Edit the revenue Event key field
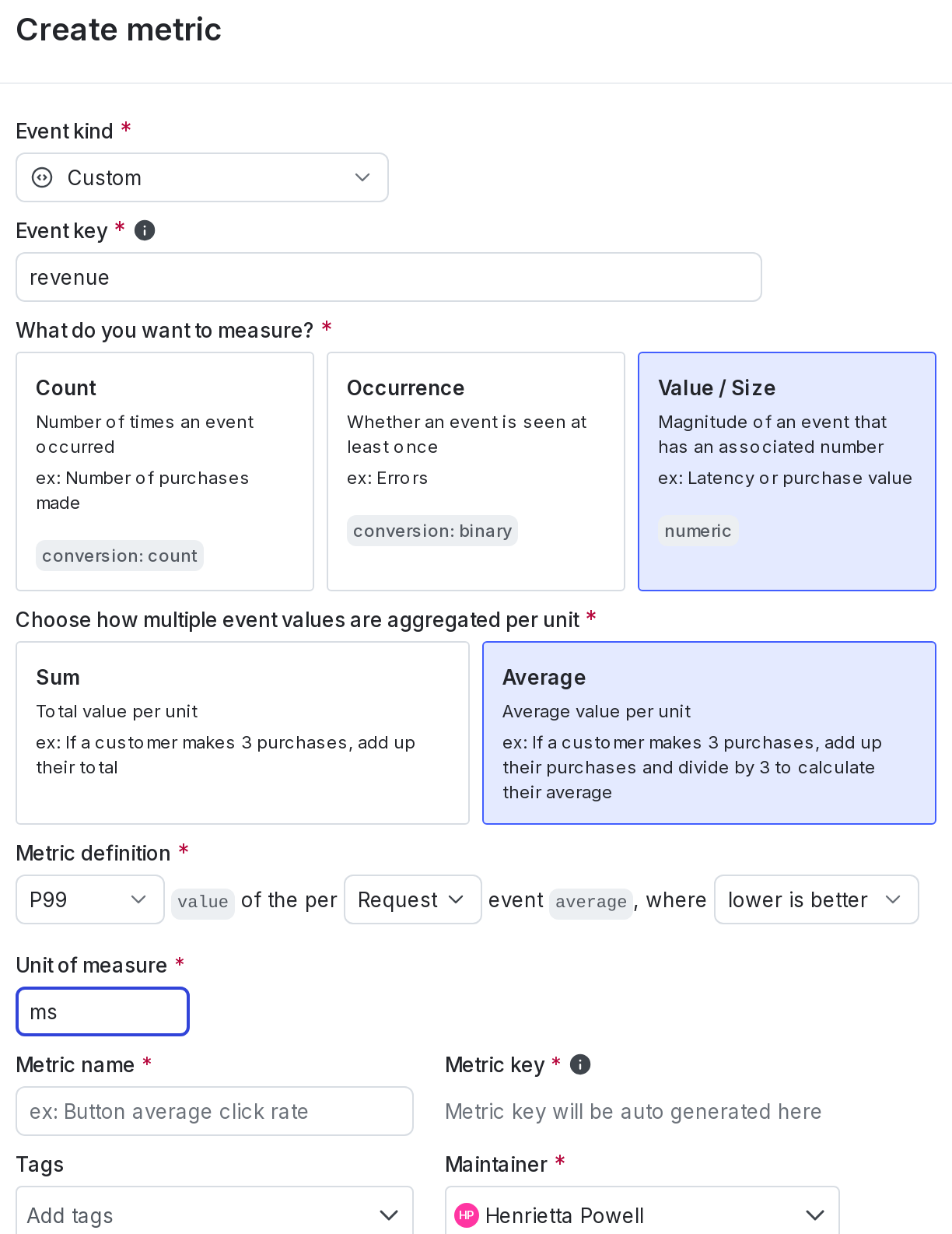 (x=388, y=277)
